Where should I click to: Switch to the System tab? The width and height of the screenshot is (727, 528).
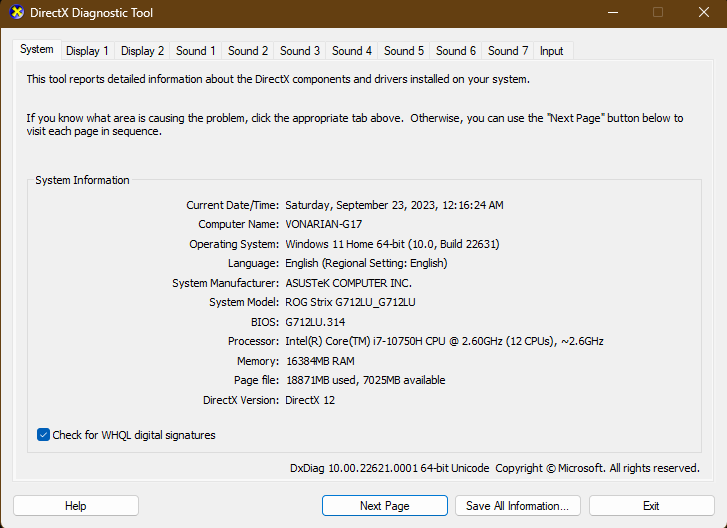tap(37, 50)
